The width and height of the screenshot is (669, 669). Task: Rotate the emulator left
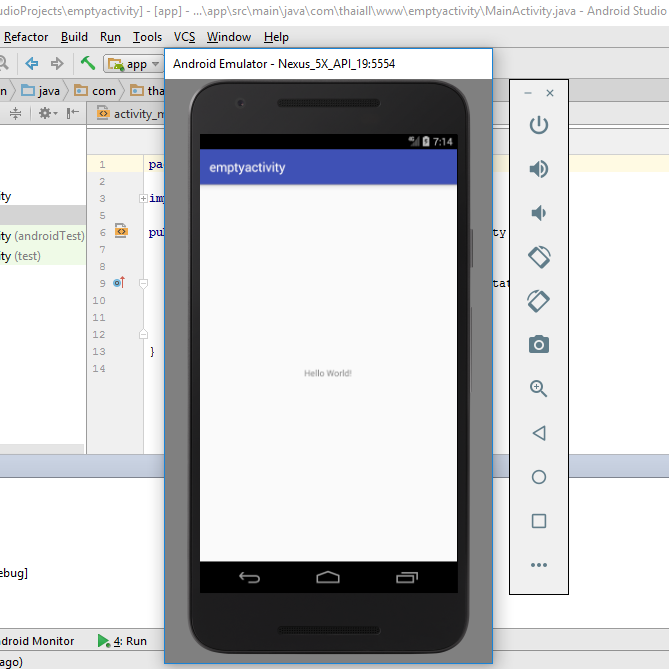point(539,257)
